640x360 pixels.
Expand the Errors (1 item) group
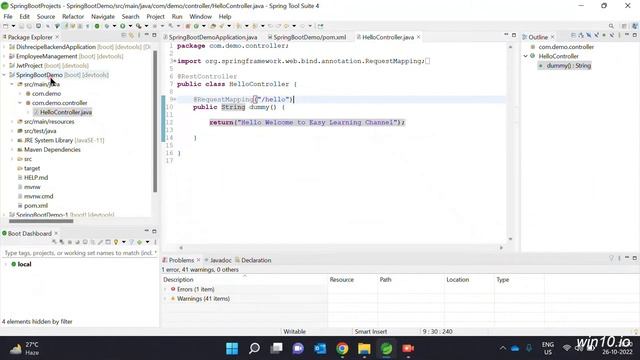tap(165, 289)
